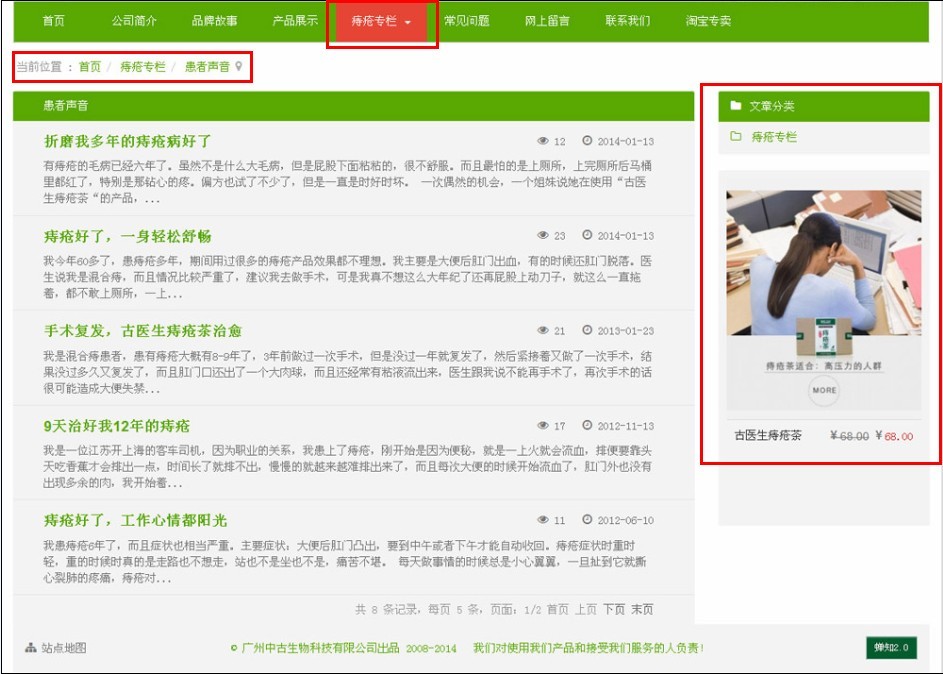Open the 公司简介 menu item

134,21
